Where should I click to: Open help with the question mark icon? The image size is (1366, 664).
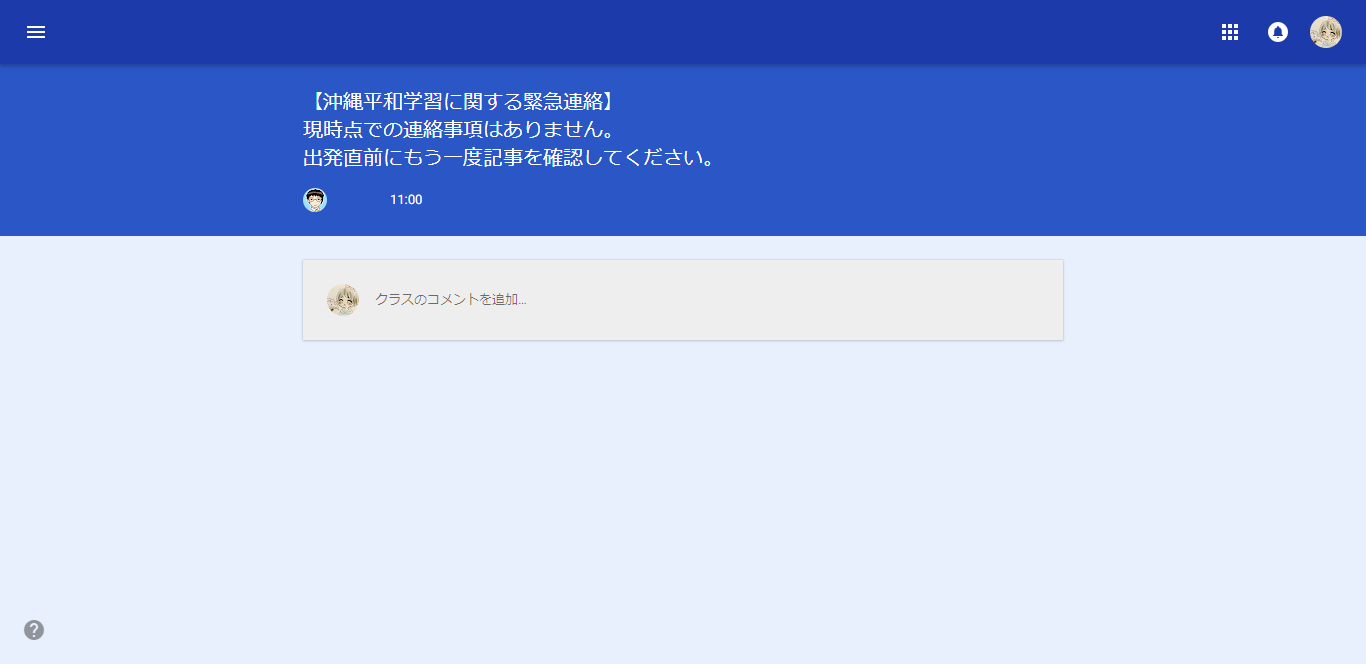pyautogui.click(x=34, y=630)
